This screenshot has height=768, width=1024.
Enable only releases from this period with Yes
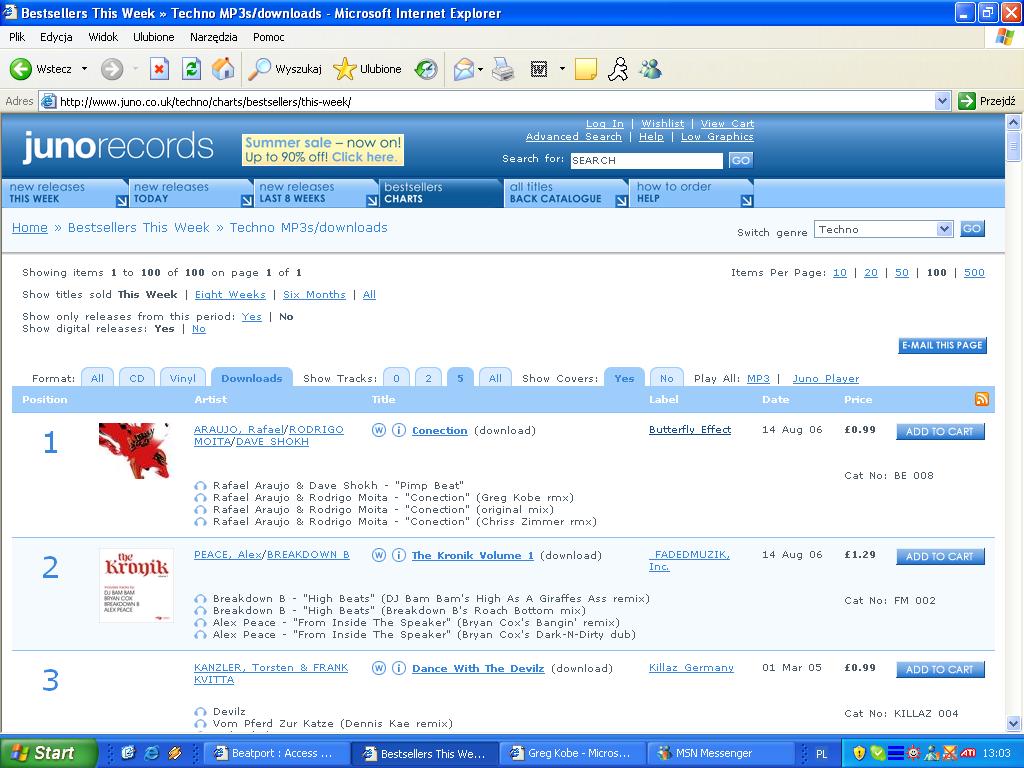(251, 317)
